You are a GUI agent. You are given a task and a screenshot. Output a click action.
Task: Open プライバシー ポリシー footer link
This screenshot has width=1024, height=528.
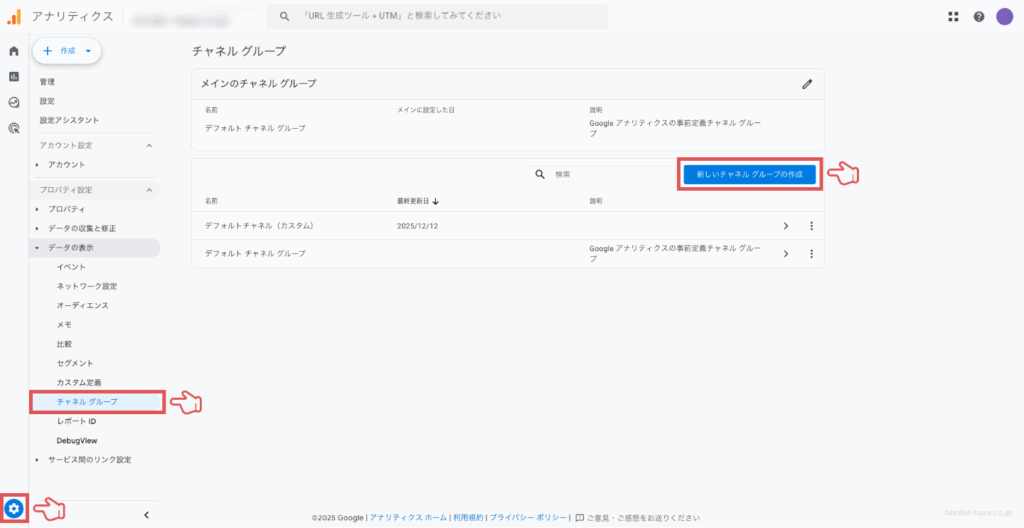[x=528, y=518]
